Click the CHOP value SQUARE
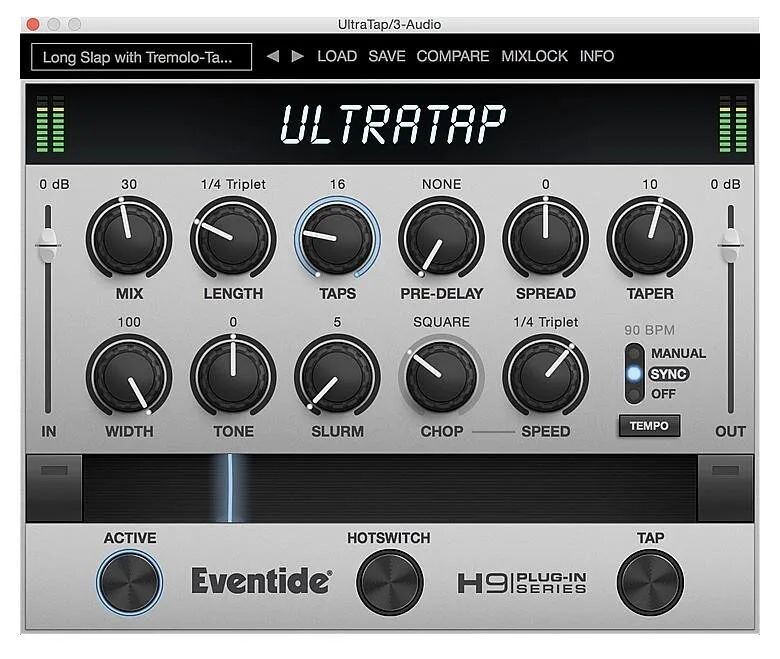The image size is (780, 659). click(441, 322)
